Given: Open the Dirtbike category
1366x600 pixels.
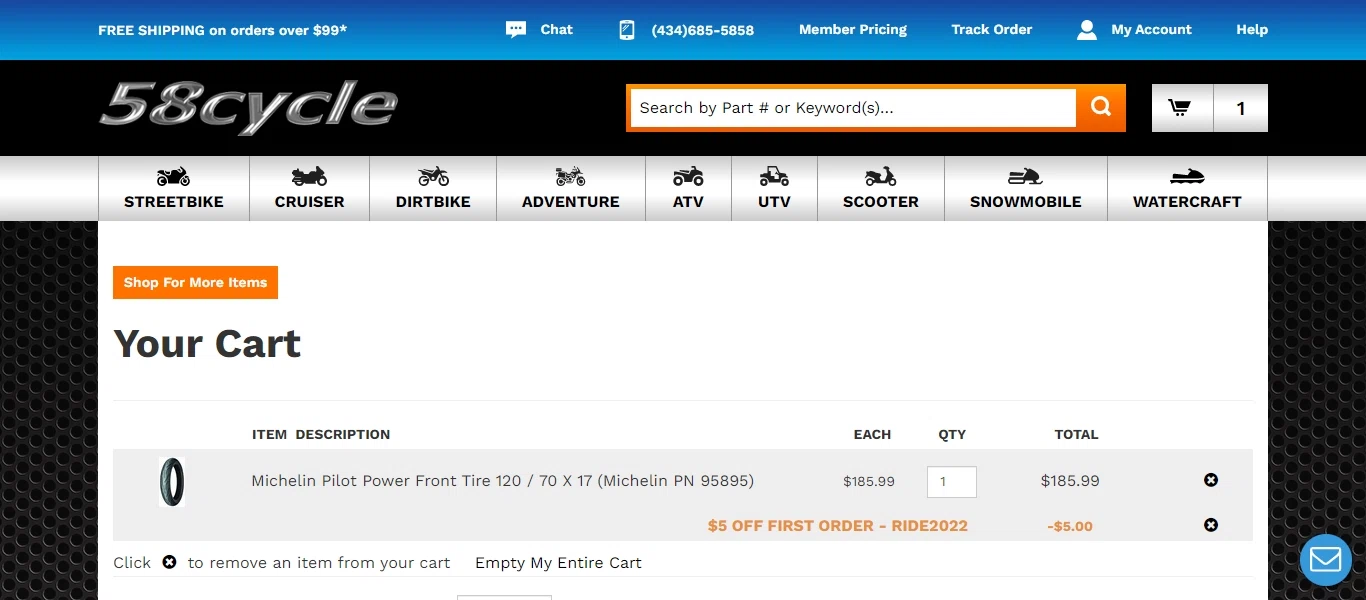Looking at the screenshot, I should (x=433, y=188).
